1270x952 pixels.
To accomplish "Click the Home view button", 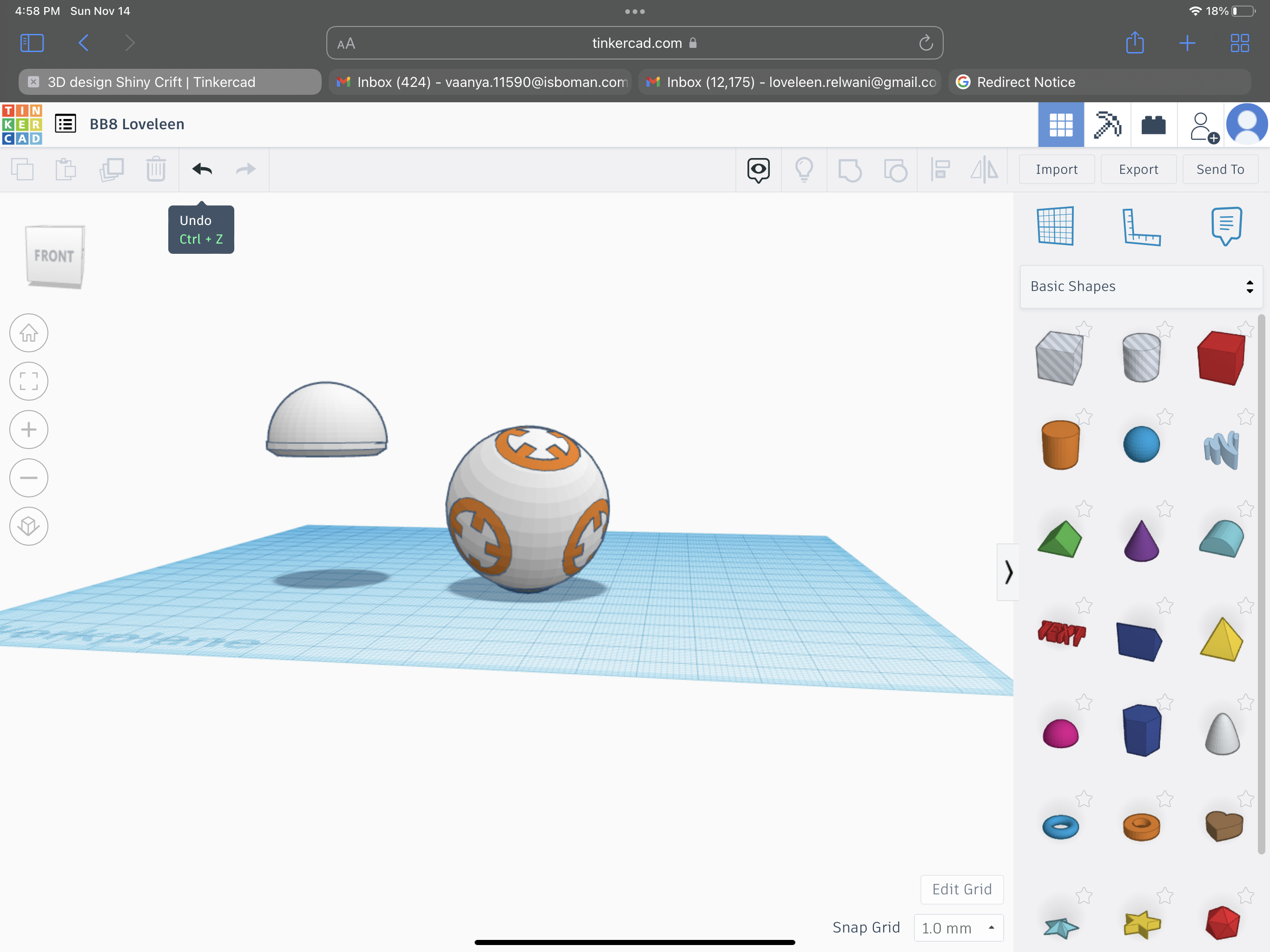I will 29,333.
